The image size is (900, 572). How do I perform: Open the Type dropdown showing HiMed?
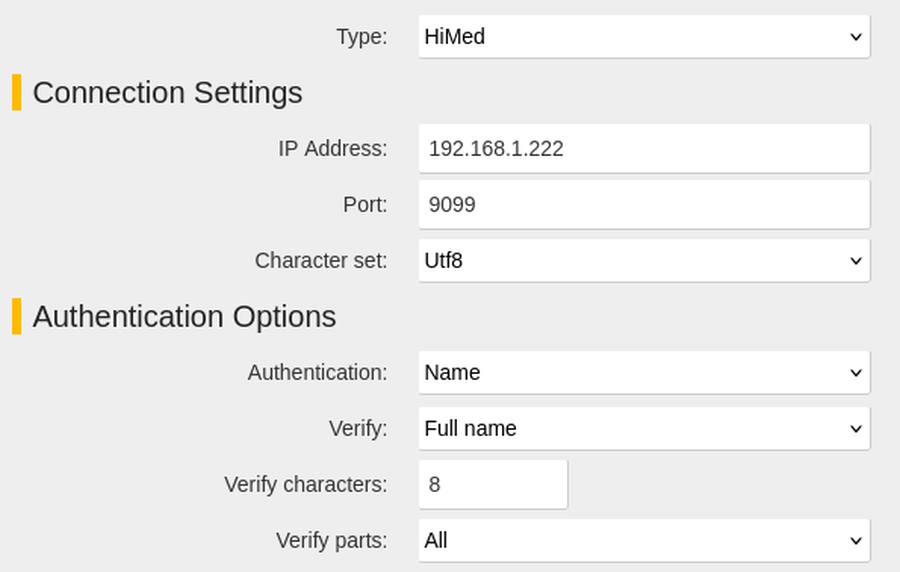[644, 37]
